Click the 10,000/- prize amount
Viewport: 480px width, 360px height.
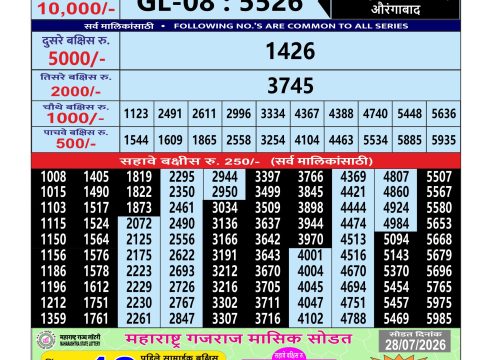point(76,9)
